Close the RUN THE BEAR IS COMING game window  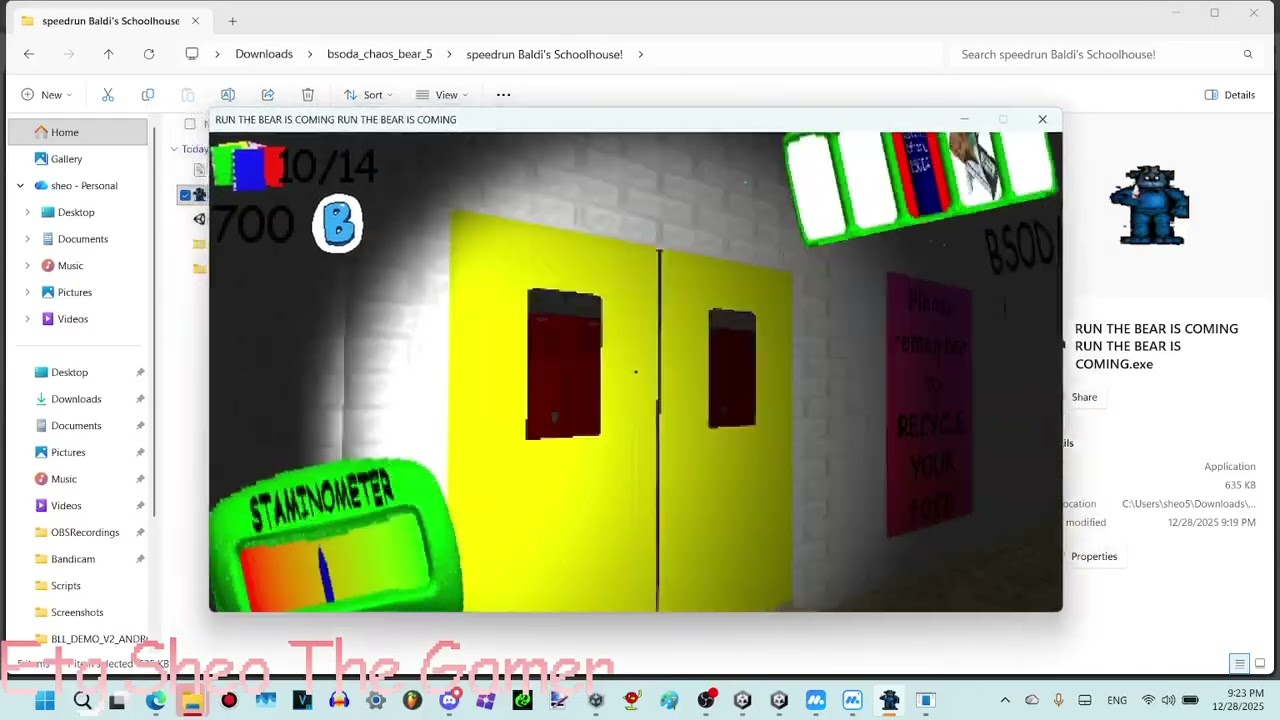pos(1042,119)
